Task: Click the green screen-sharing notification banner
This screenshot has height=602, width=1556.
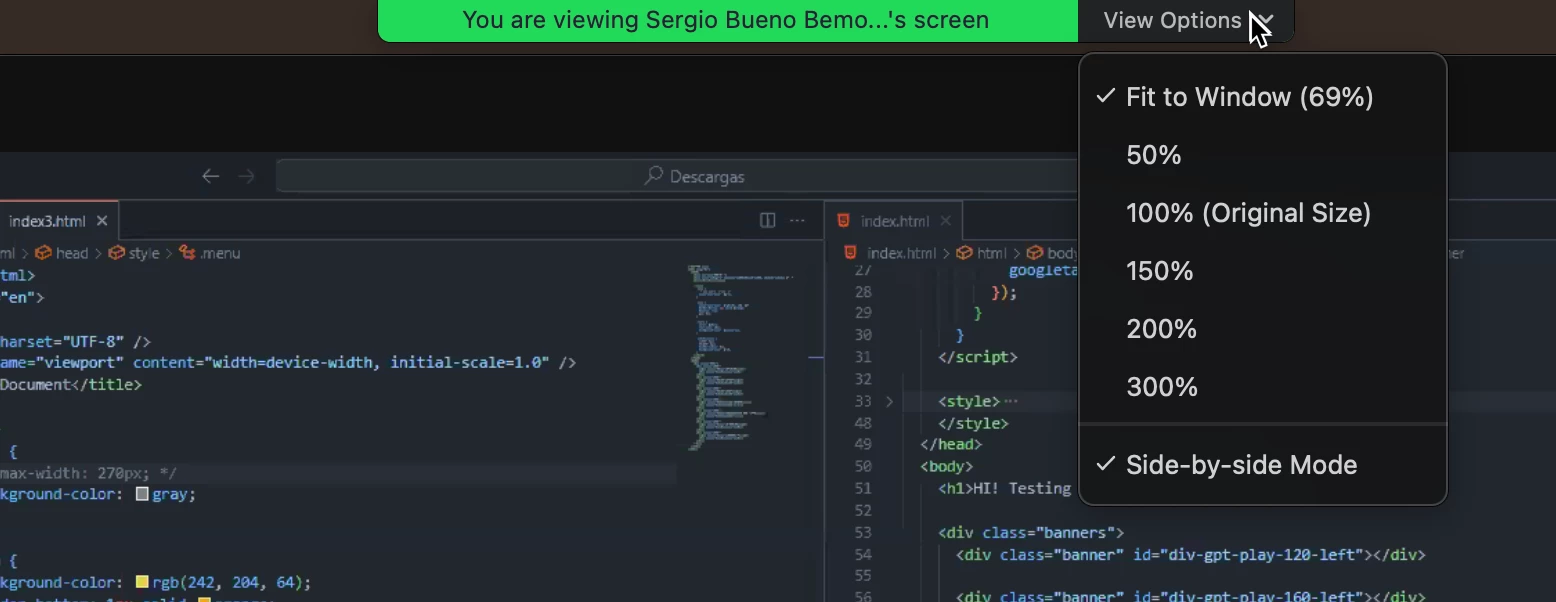Action: (727, 20)
